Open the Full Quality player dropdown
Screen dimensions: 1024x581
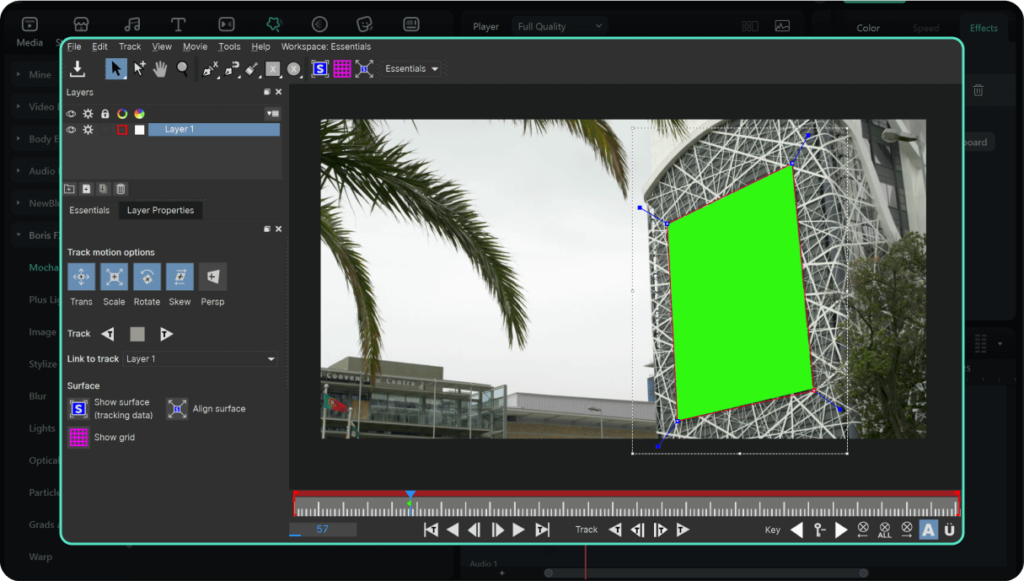pos(559,26)
